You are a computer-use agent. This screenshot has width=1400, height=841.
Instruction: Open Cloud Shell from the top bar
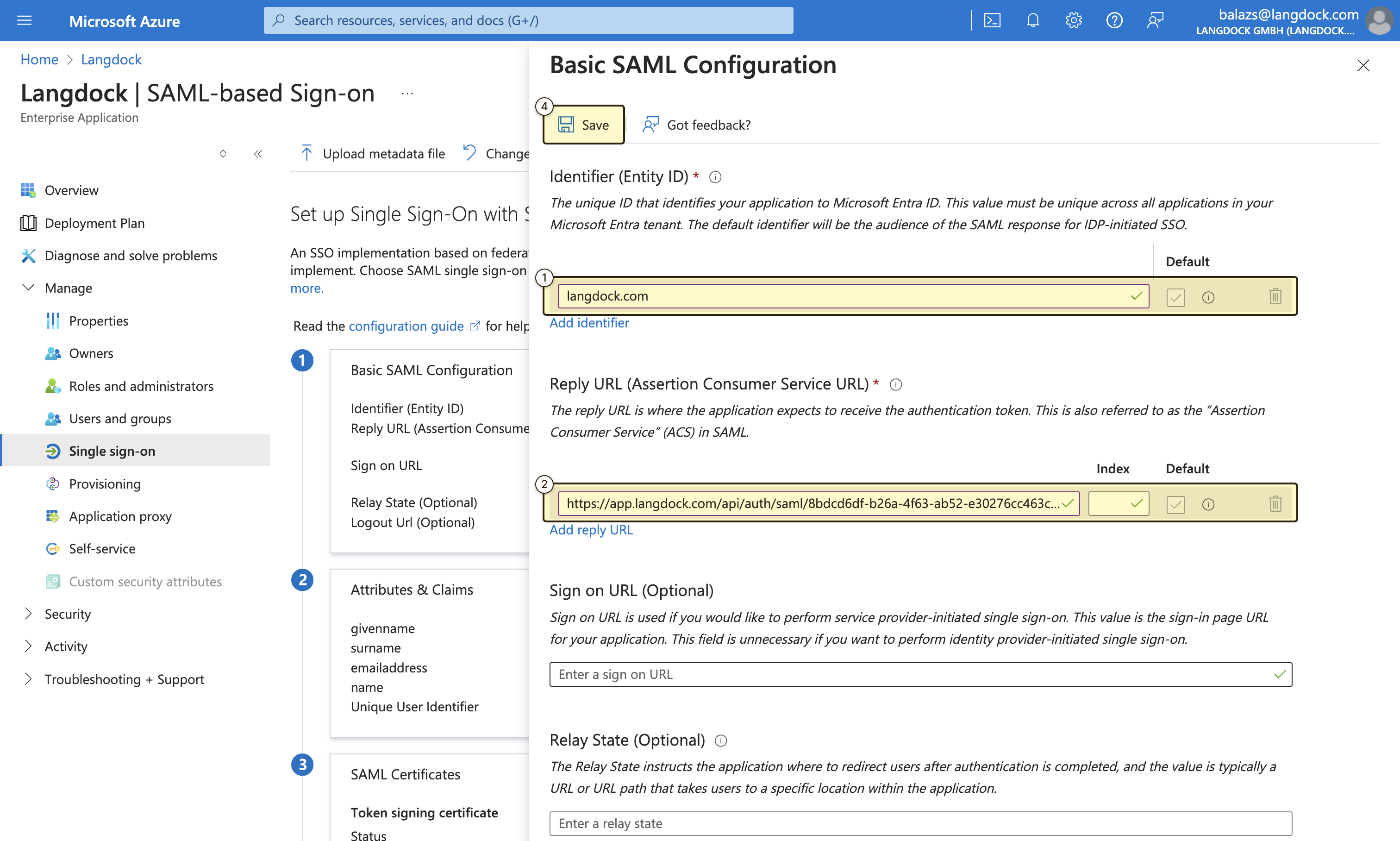(x=992, y=21)
